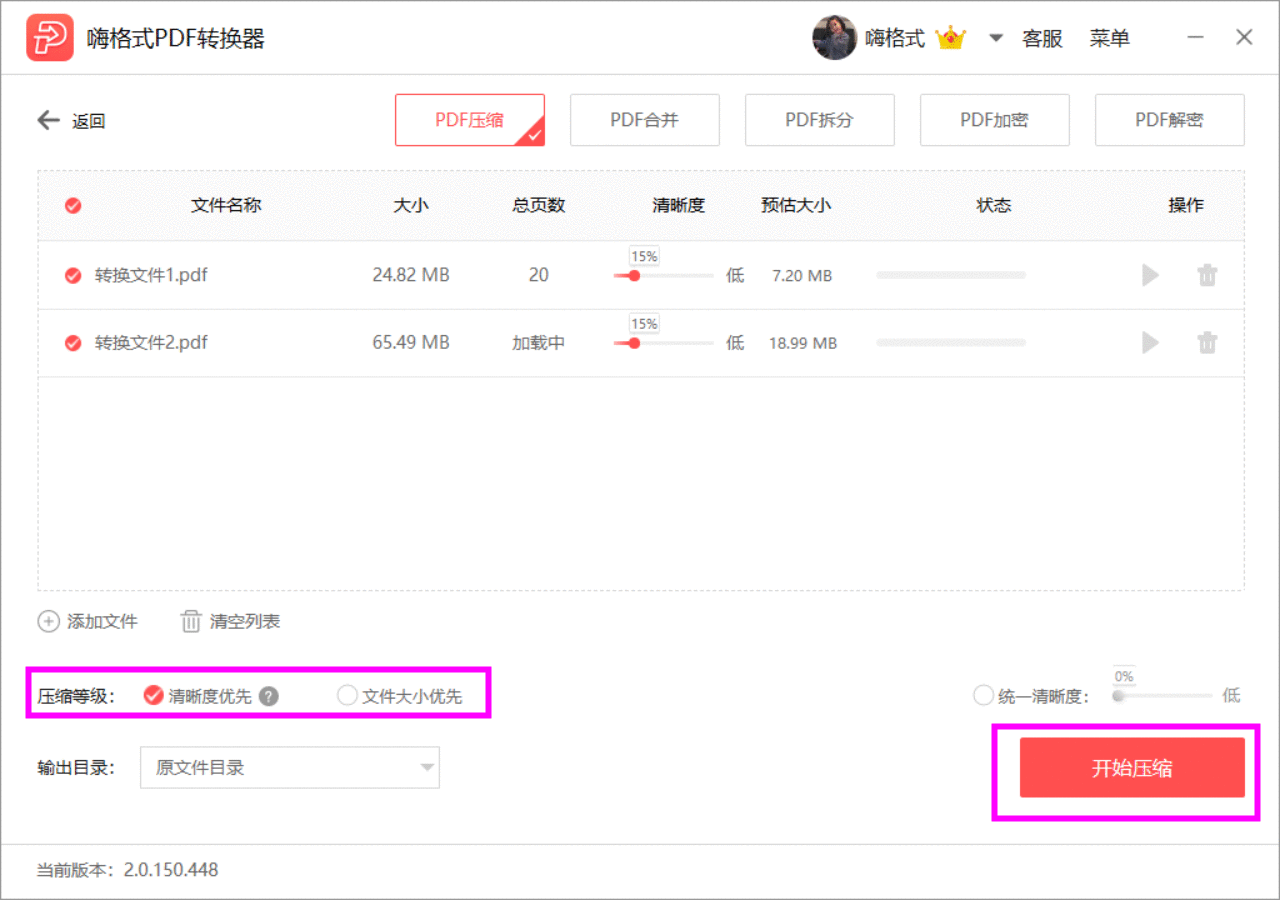Open the 菜单 menu
This screenshot has width=1280, height=900.
[x=1110, y=37]
